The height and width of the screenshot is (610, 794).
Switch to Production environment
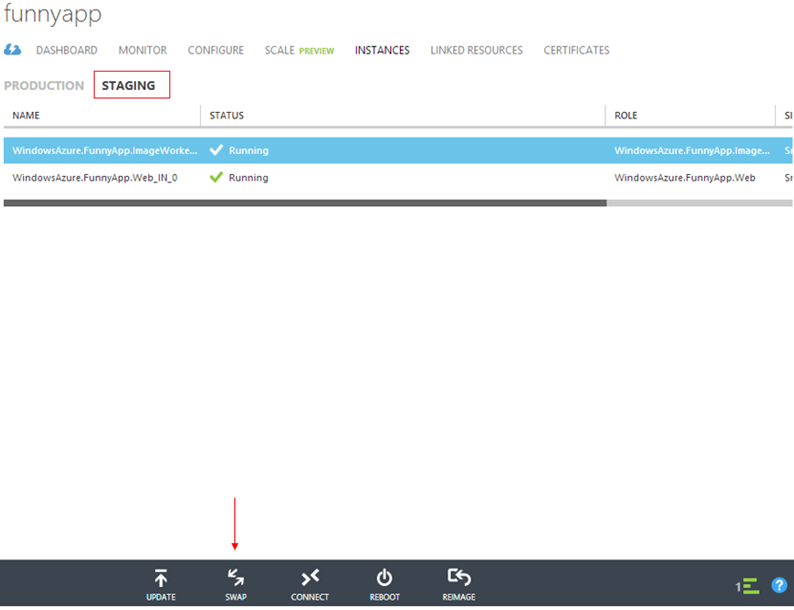click(x=44, y=86)
